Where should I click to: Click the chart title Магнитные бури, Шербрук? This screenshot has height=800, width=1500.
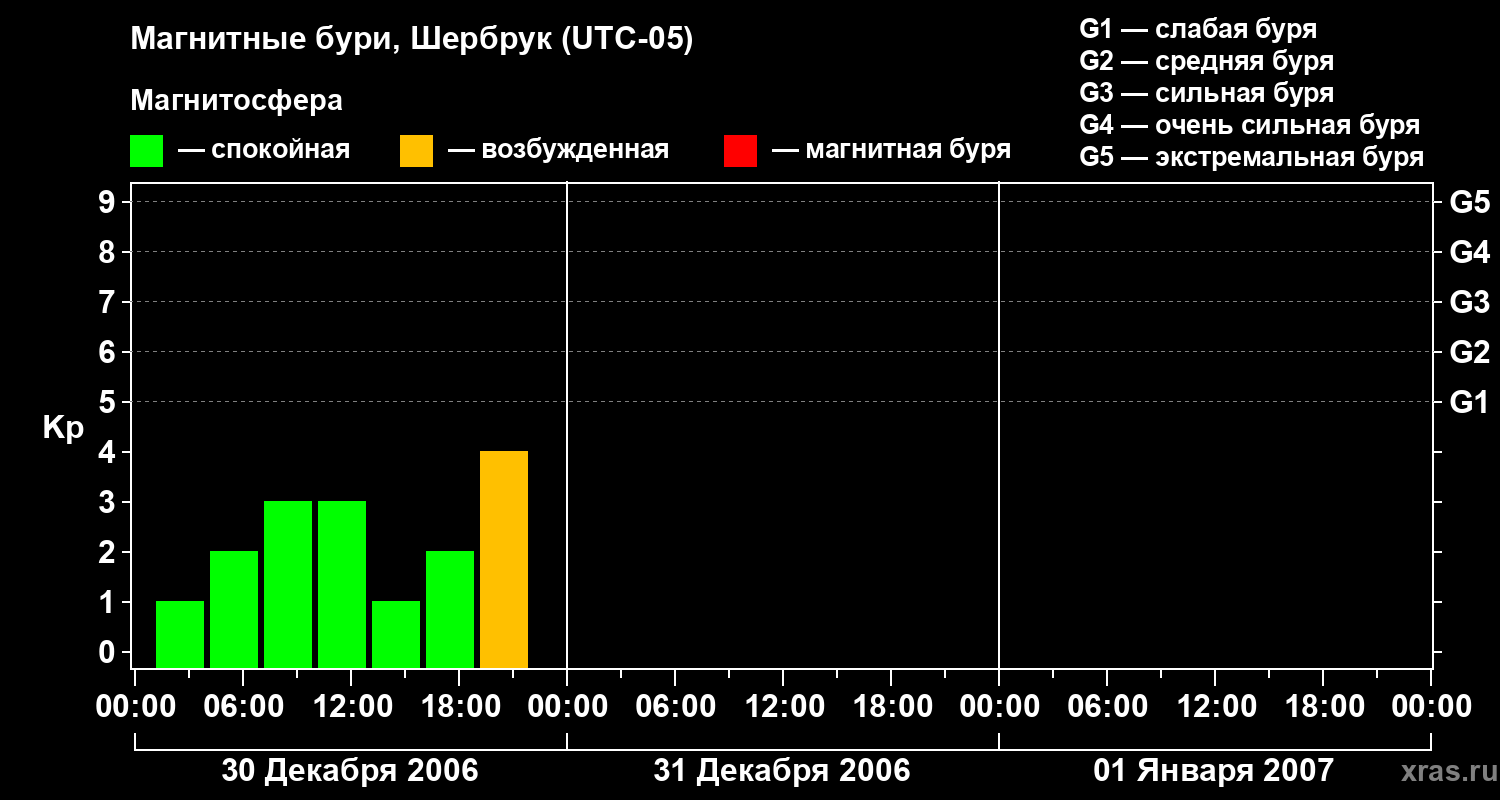tap(411, 40)
